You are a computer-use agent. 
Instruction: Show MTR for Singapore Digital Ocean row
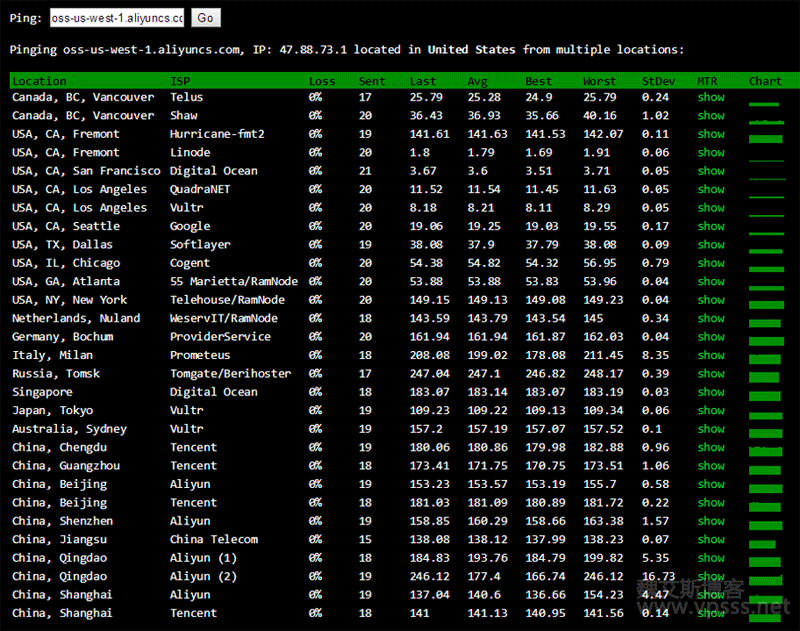711,392
